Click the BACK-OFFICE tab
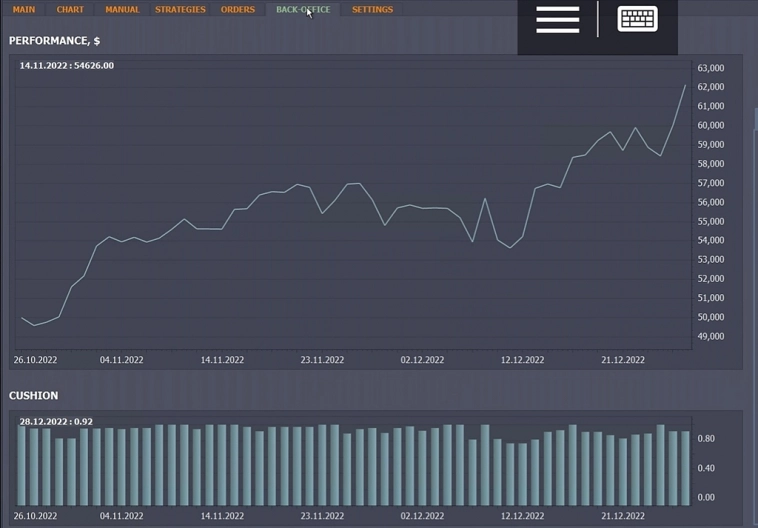This screenshot has width=758, height=528. pos(302,10)
